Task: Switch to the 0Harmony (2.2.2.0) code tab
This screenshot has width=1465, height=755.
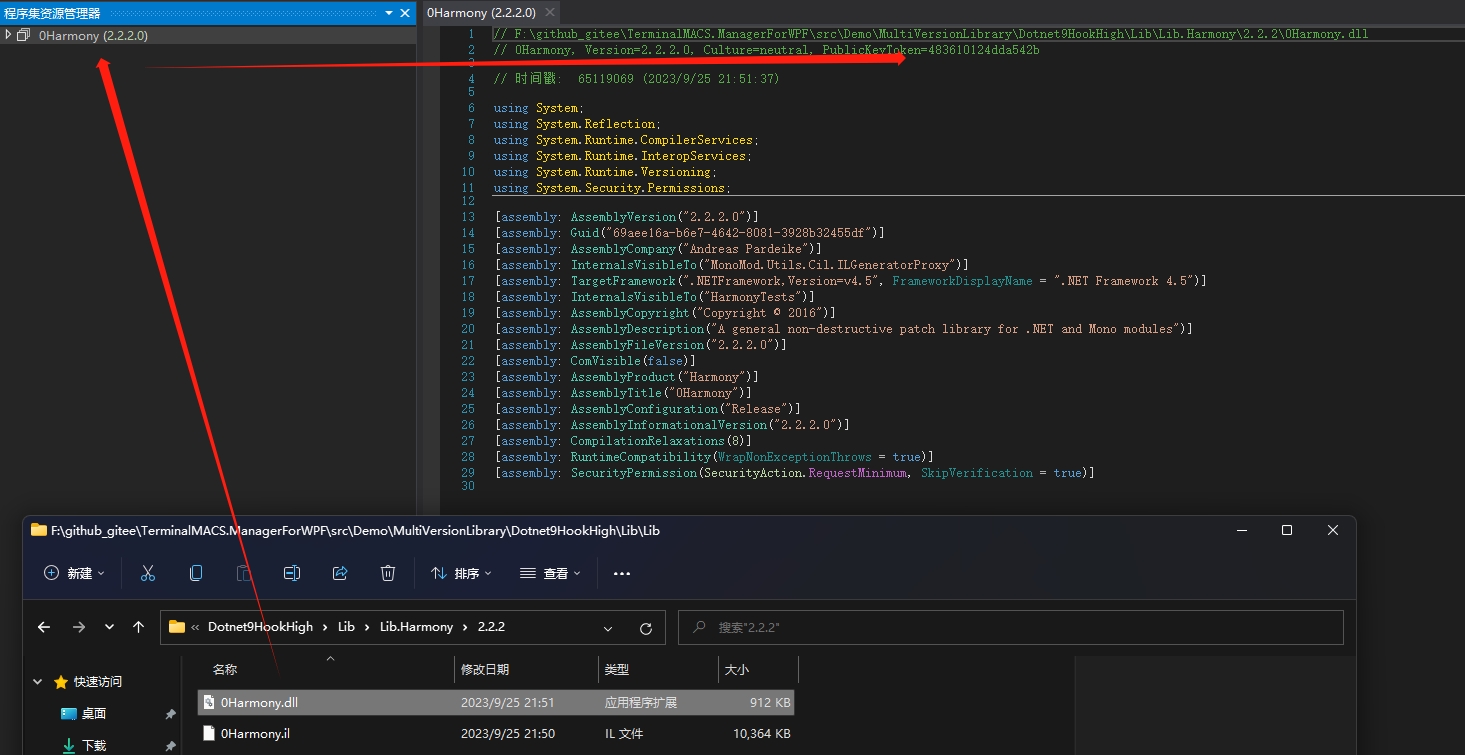Action: pyautogui.click(x=481, y=13)
